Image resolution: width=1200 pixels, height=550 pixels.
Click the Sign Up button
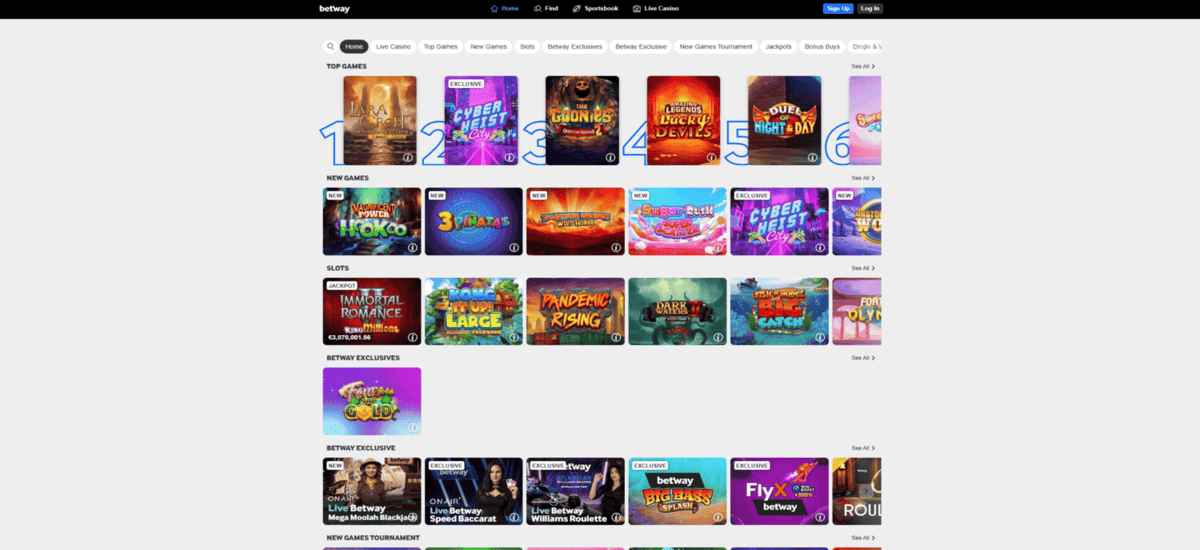838,8
